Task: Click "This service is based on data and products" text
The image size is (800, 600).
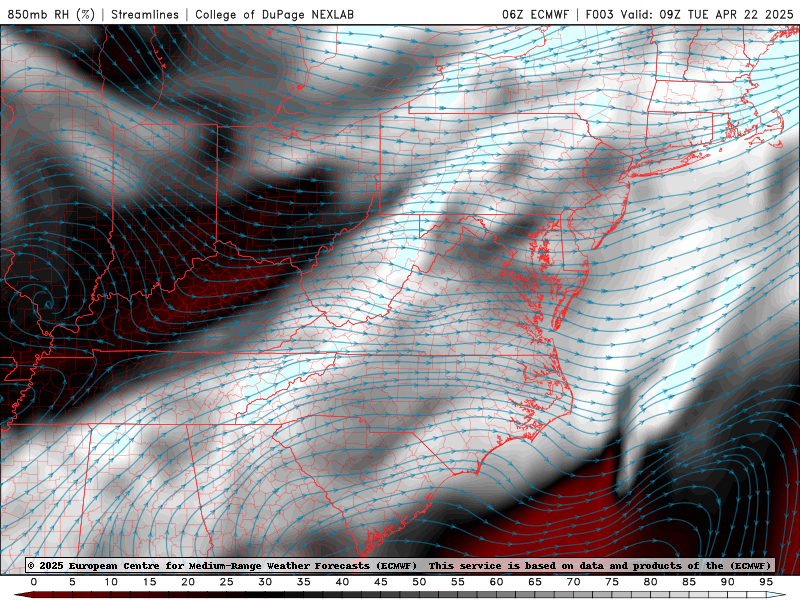Action: click(x=556, y=566)
